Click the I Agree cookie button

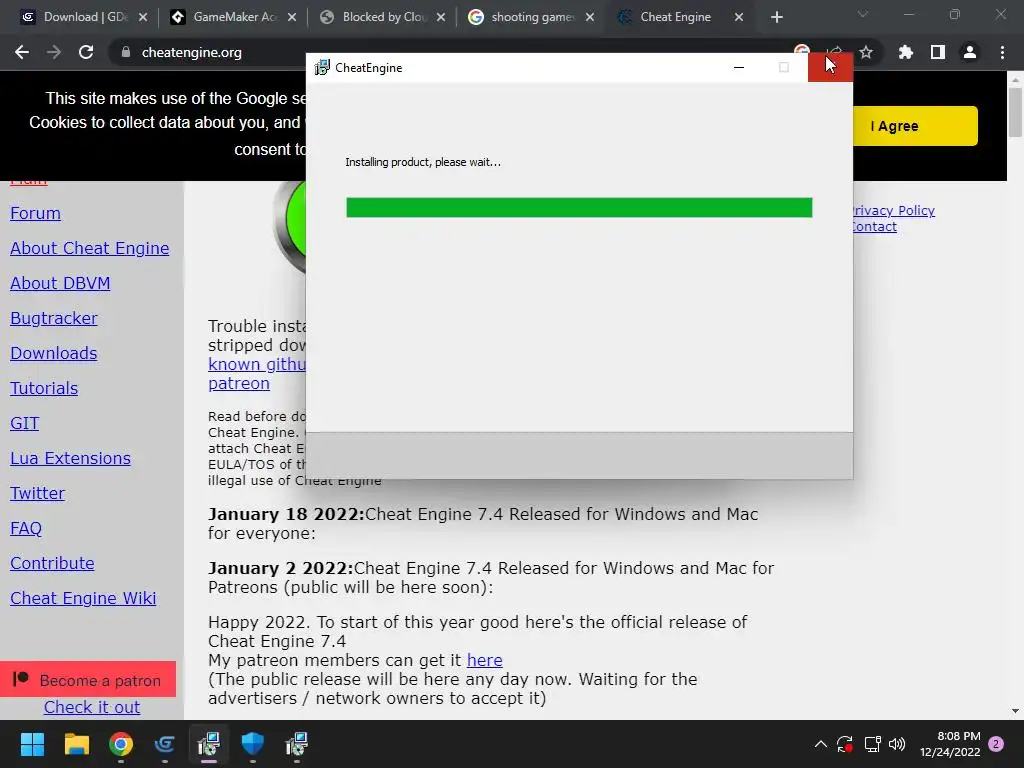914,126
